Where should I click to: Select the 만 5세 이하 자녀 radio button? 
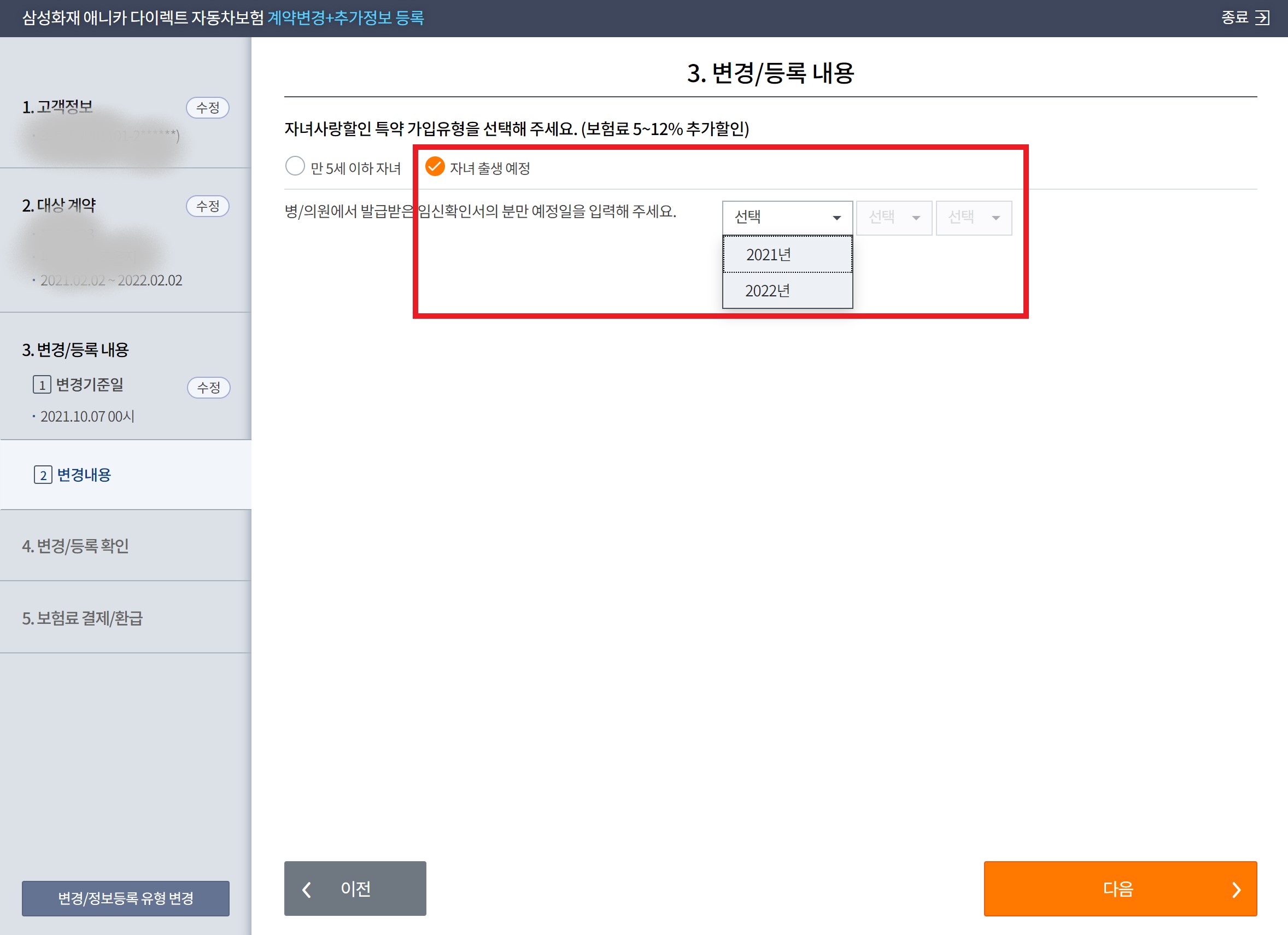295,166
